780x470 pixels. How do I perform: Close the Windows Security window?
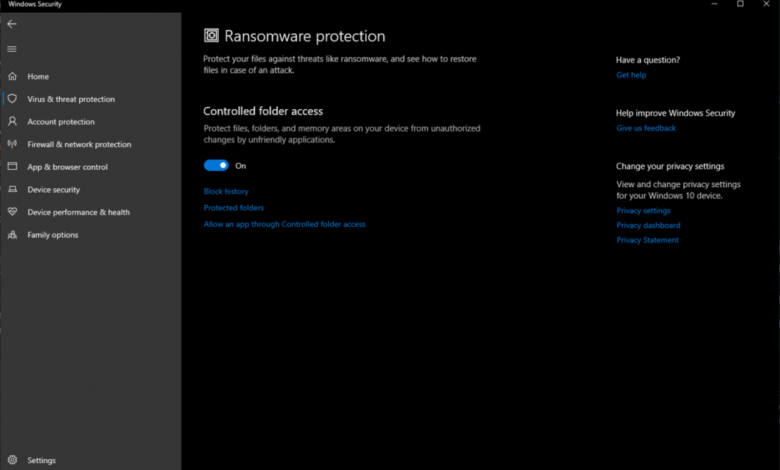[x=766, y=4]
